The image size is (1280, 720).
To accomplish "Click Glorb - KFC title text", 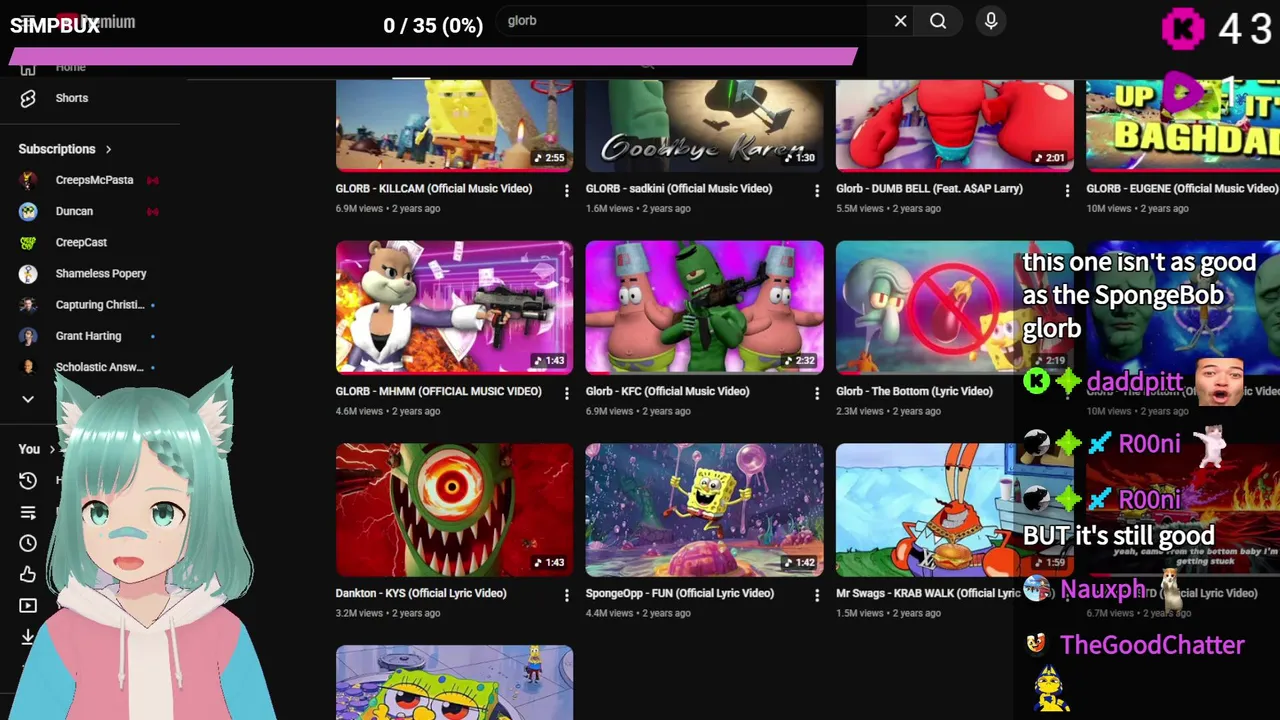I will (667, 391).
